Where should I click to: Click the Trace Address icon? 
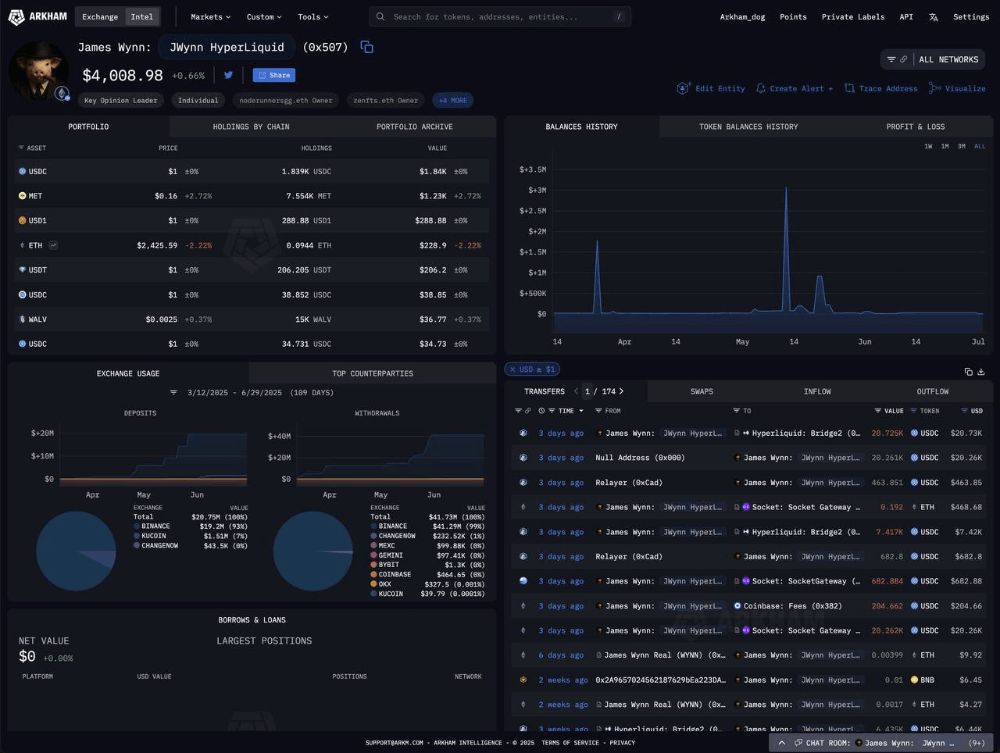(849, 89)
